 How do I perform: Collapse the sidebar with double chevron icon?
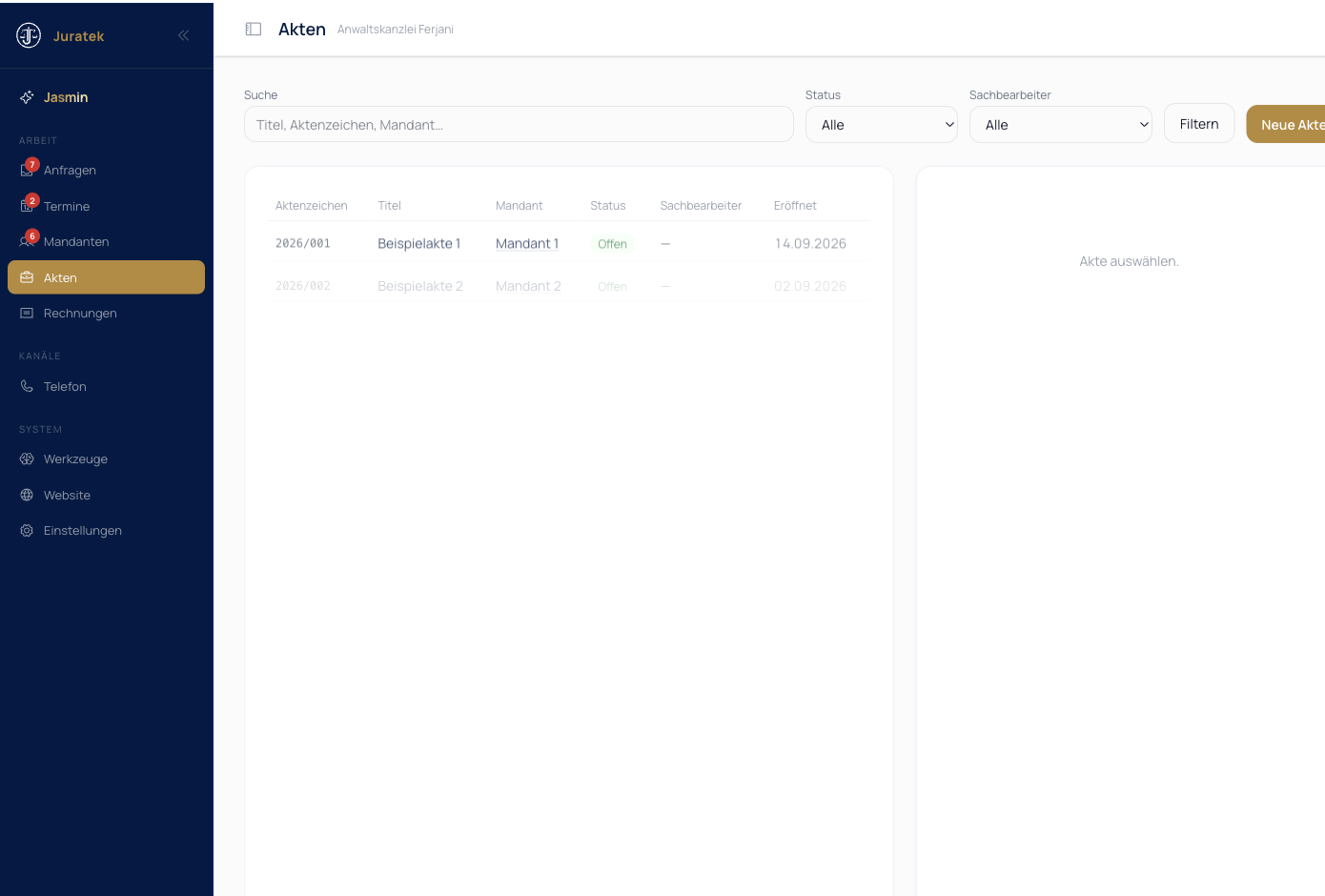tap(183, 35)
